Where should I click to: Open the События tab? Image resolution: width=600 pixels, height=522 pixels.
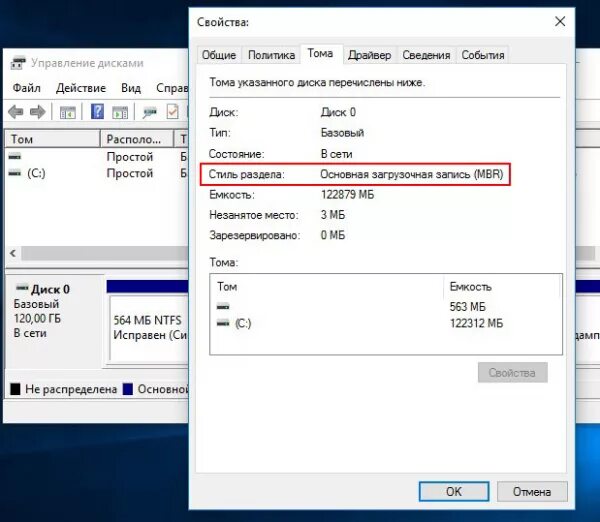(483, 55)
